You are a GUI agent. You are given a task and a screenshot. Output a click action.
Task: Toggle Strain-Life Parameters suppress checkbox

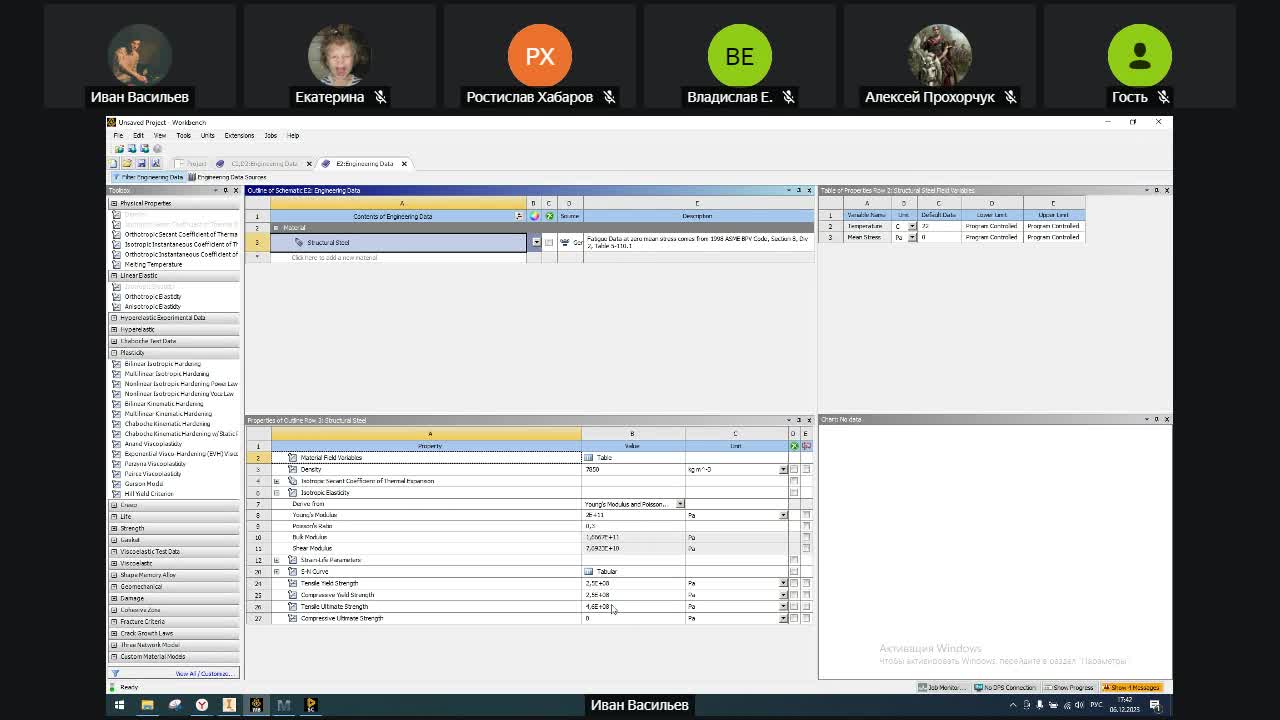[x=794, y=560]
